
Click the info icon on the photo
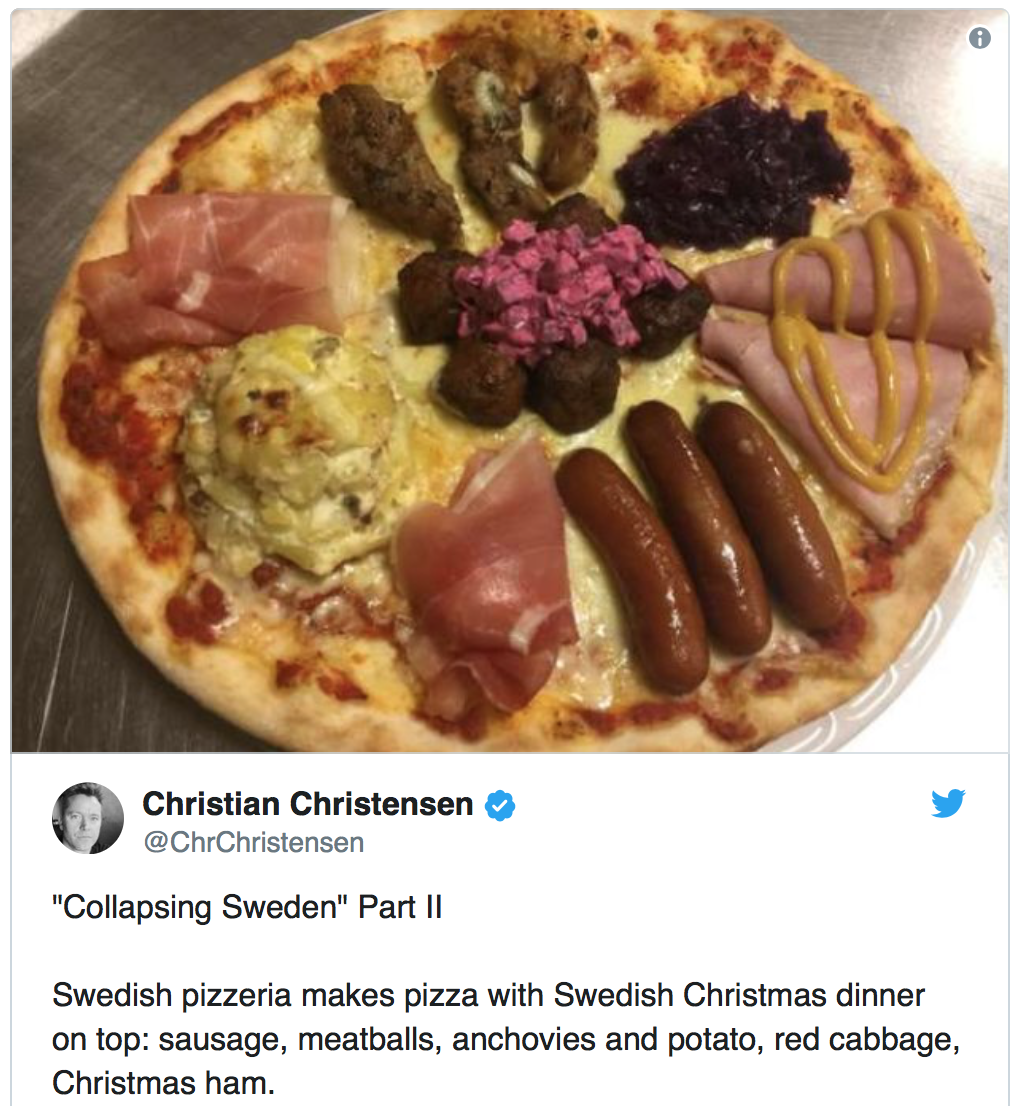(x=979, y=38)
